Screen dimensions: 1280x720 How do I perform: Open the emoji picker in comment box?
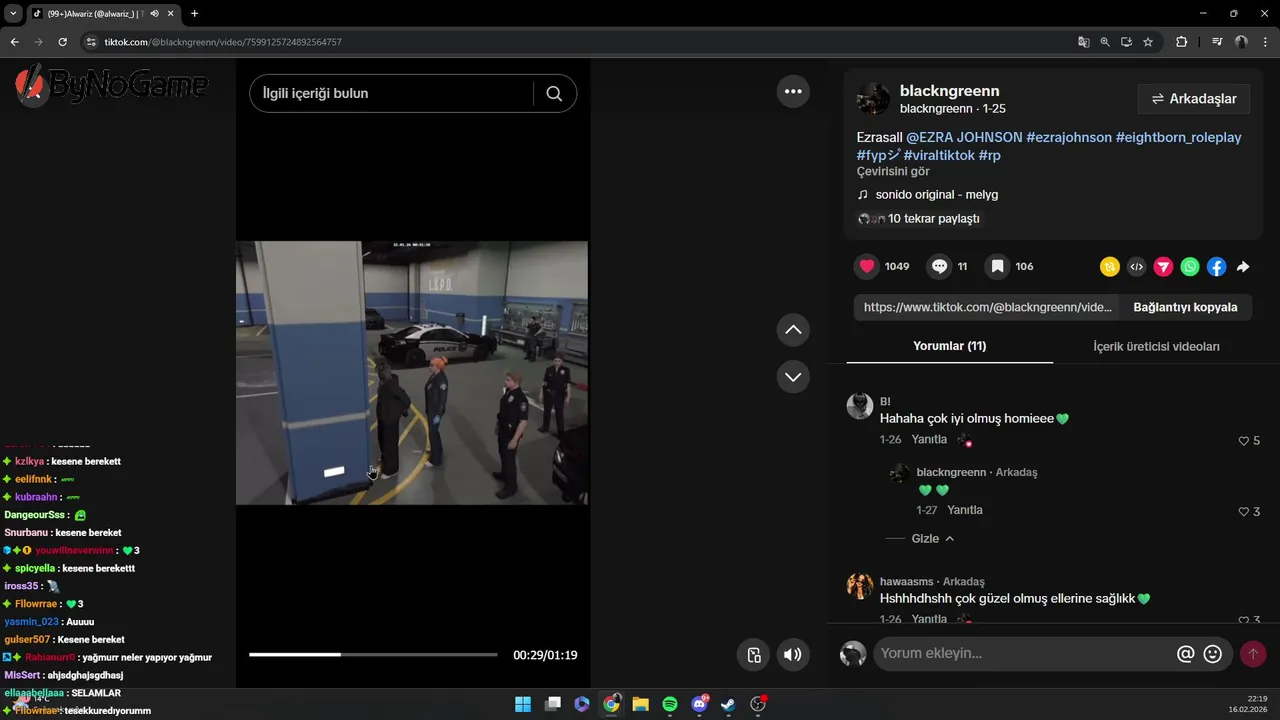coord(1213,654)
